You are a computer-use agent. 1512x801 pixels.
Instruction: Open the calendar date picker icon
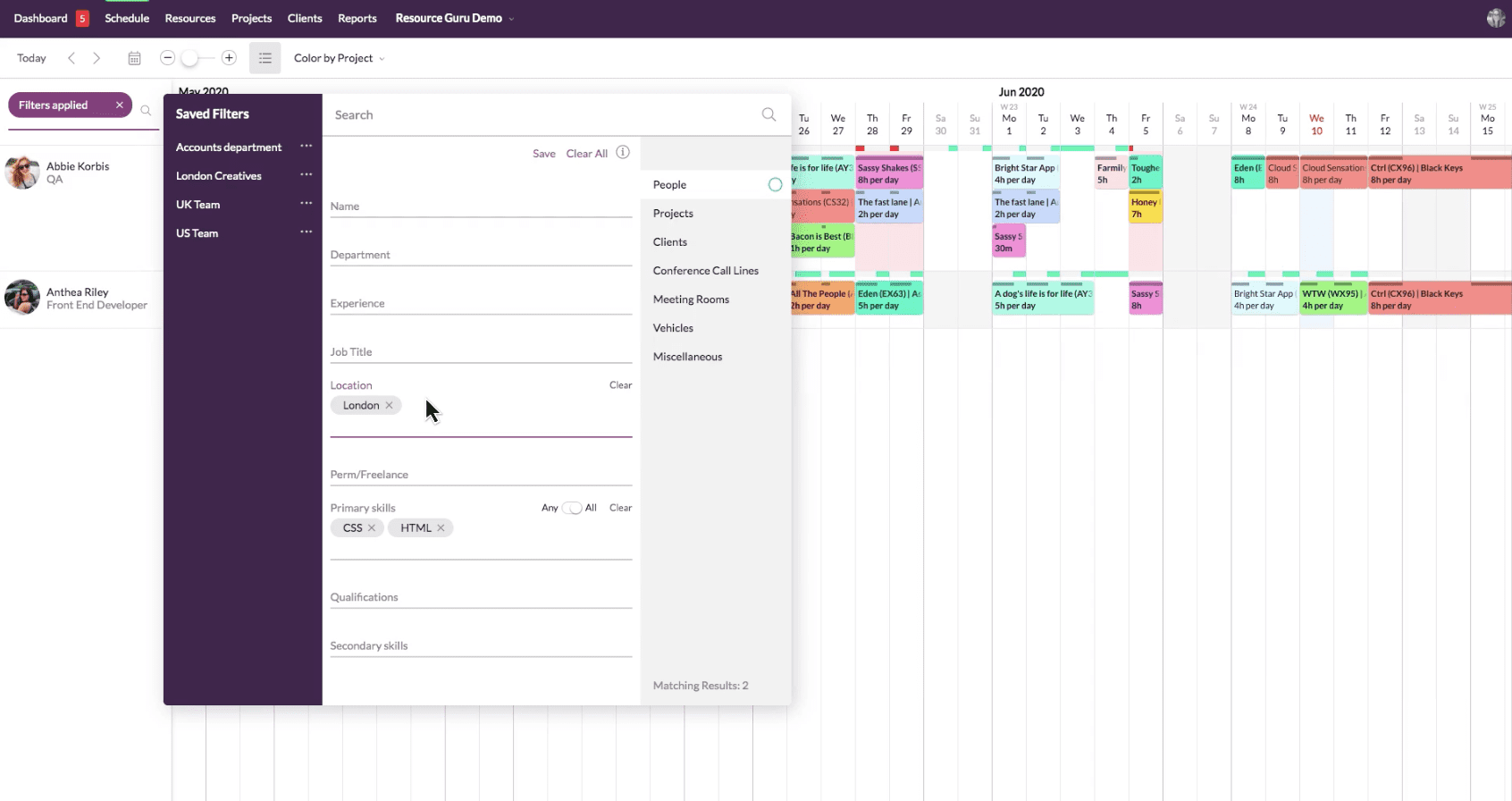134,58
